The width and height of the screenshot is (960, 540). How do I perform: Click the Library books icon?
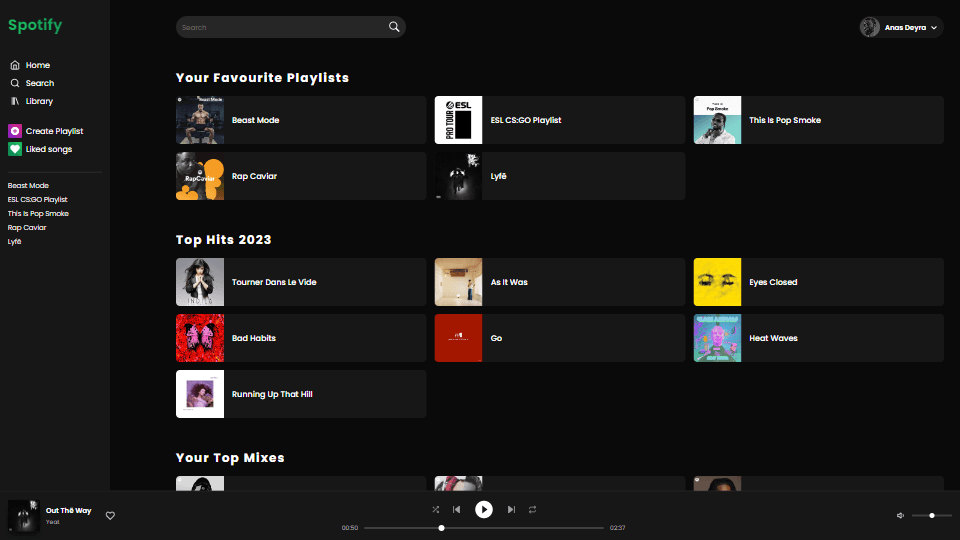point(15,101)
